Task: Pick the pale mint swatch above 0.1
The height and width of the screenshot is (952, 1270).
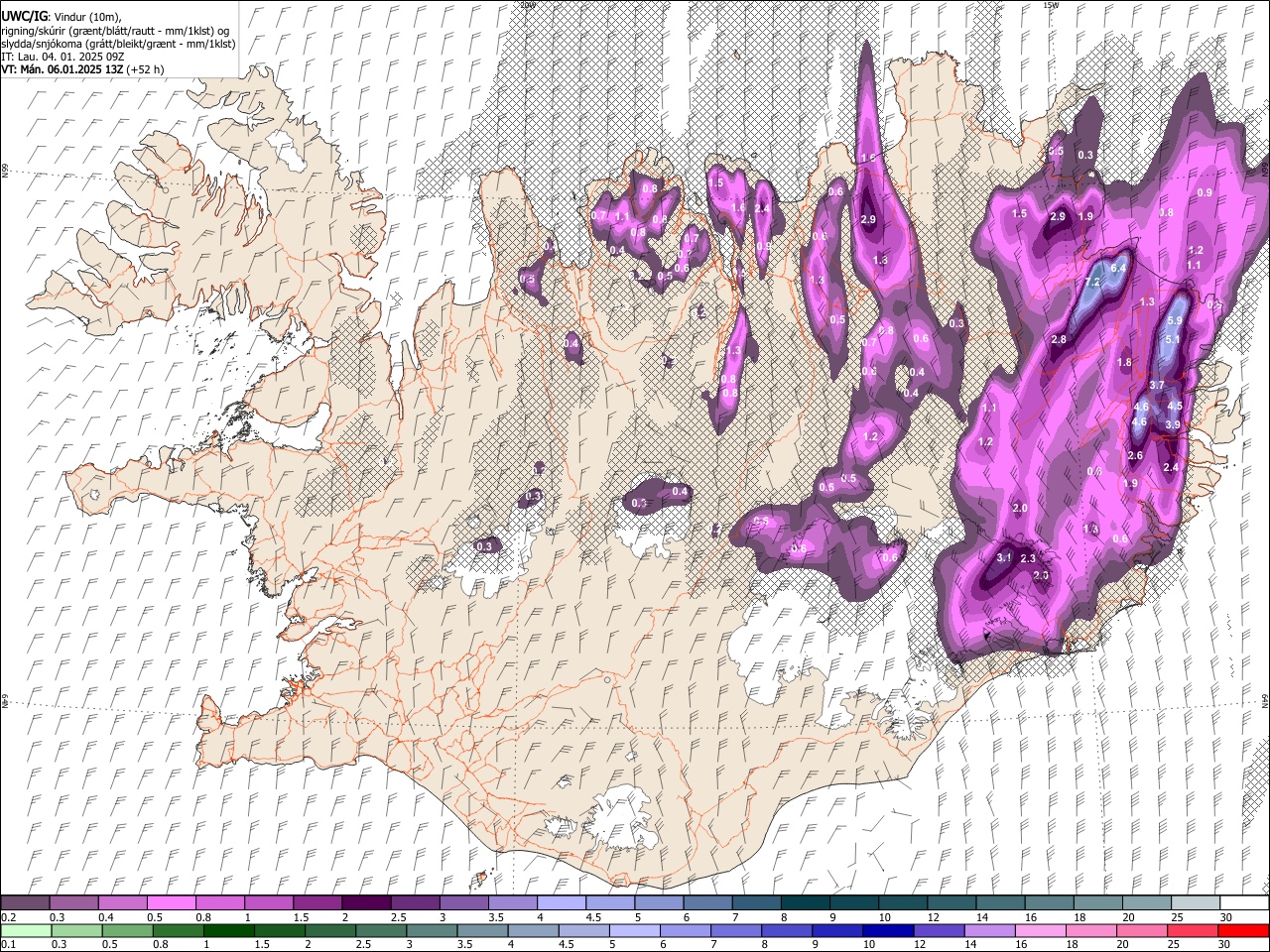Action: (x=26, y=930)
